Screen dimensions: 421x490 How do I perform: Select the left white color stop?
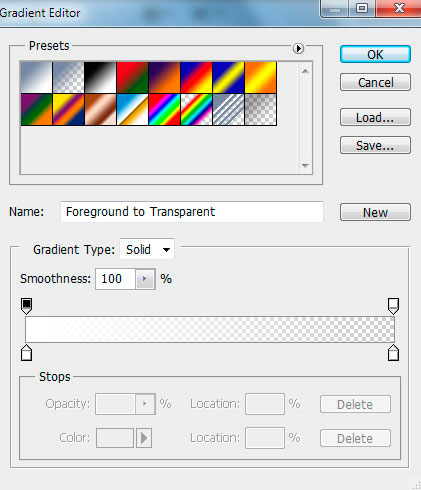pyautogui.click(x=26, y=353)
